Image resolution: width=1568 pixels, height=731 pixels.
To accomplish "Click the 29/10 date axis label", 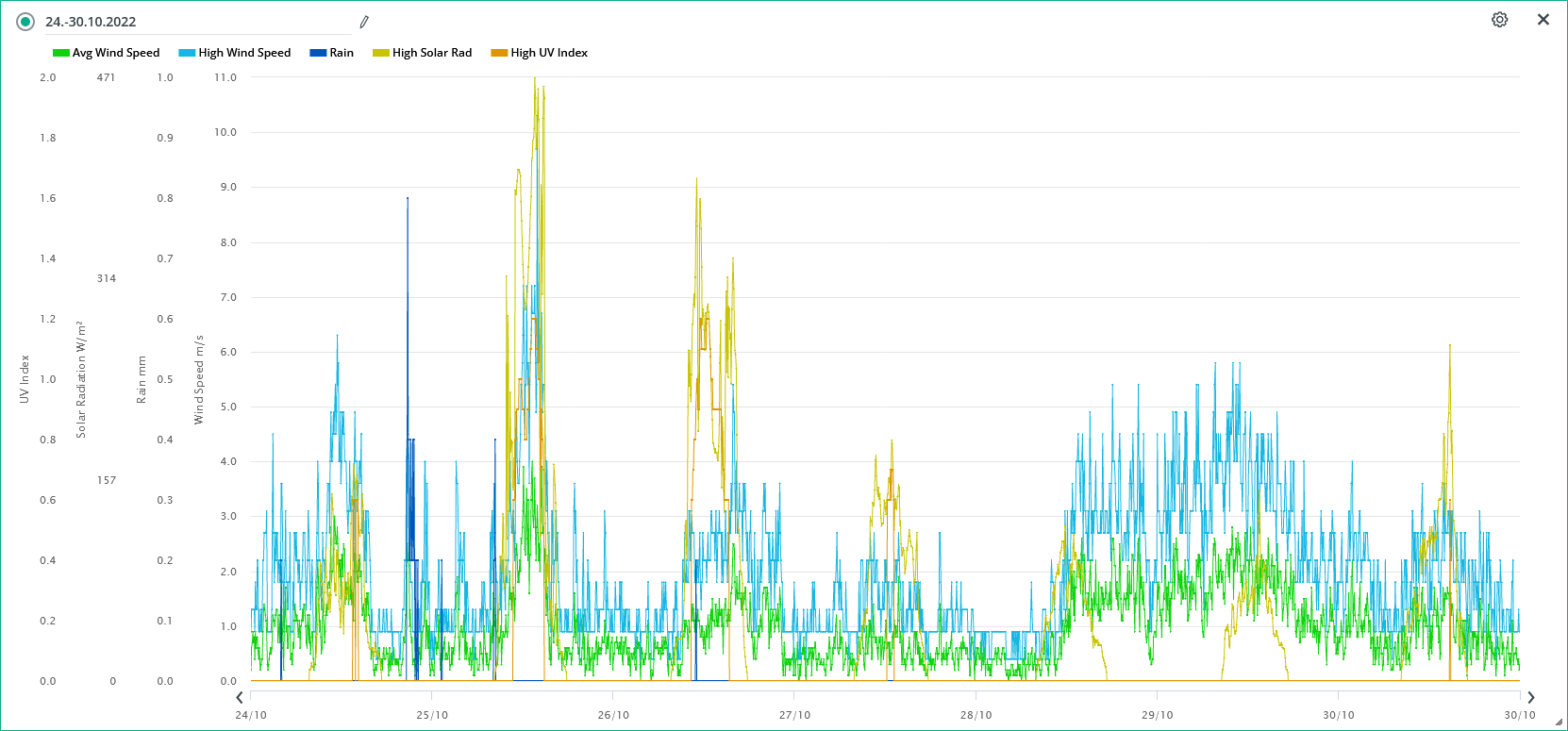I will point(1157,715).
